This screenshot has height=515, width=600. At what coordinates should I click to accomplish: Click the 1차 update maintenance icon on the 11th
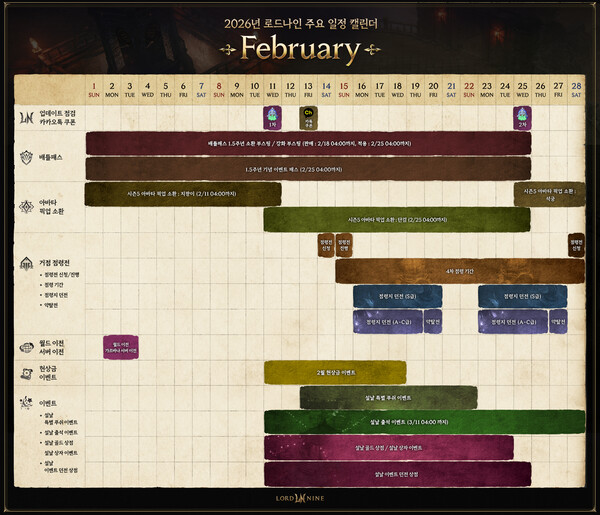pyautogui.click(x=273, y=118)
